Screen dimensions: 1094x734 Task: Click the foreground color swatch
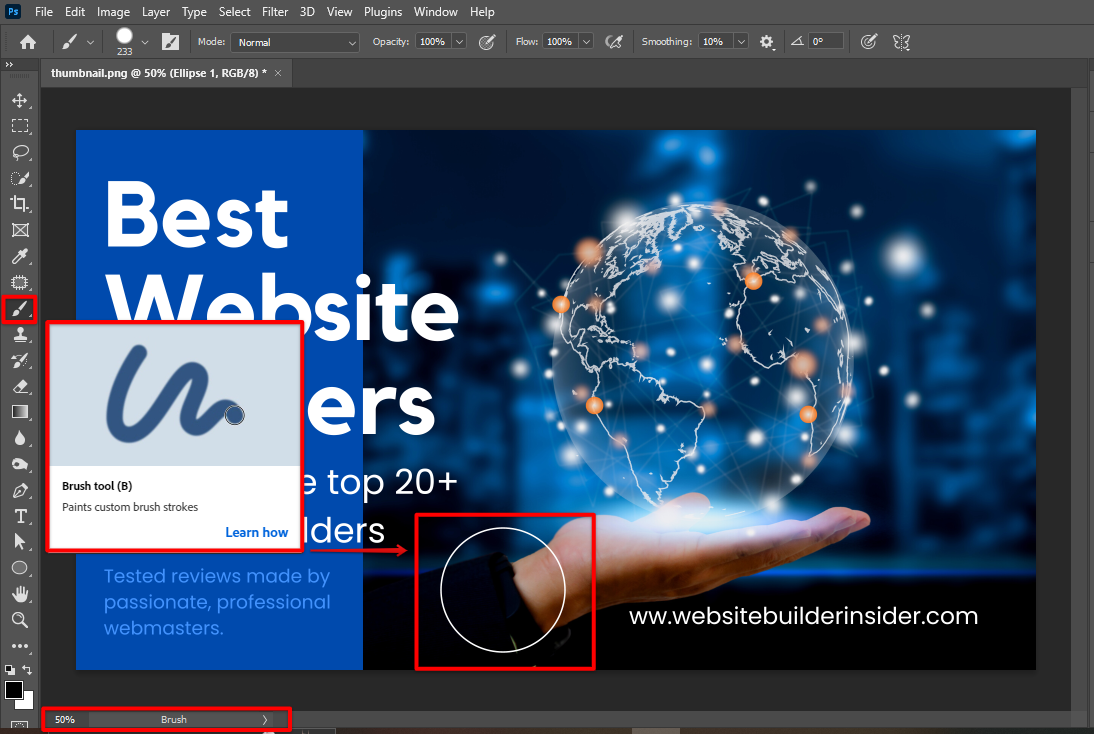[x=14, y=690]
